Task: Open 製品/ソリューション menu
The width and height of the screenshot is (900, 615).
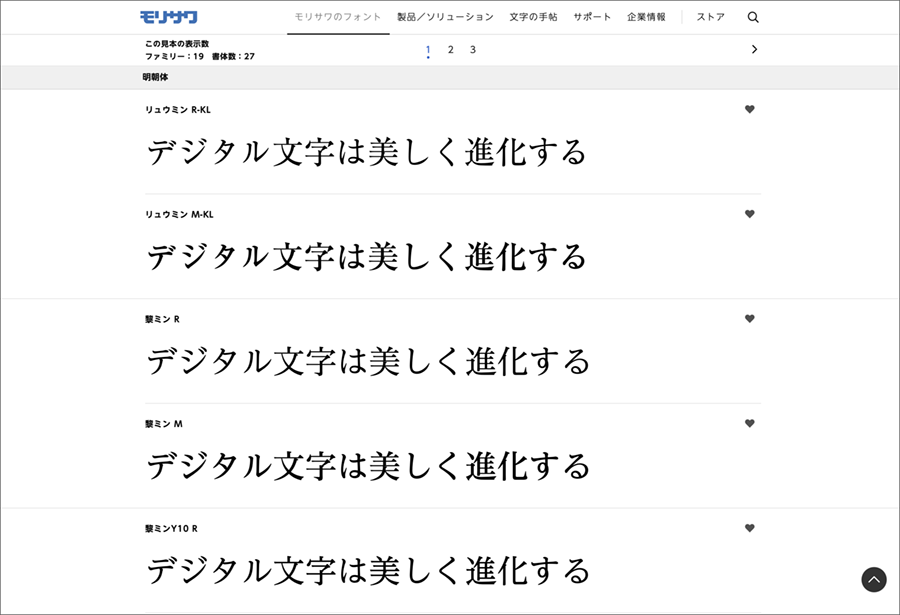Action: tap(445, 17)
